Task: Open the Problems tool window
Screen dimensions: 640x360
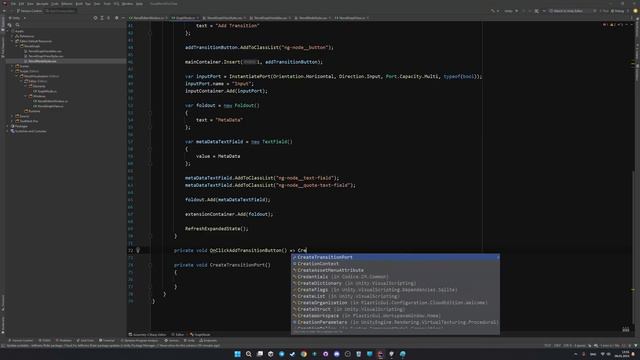Action: tap(63, 340)
